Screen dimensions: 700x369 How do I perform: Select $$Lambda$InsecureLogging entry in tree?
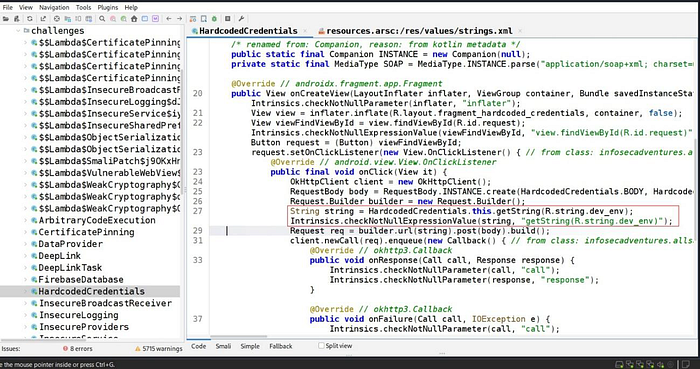click(x=109, y=102)
